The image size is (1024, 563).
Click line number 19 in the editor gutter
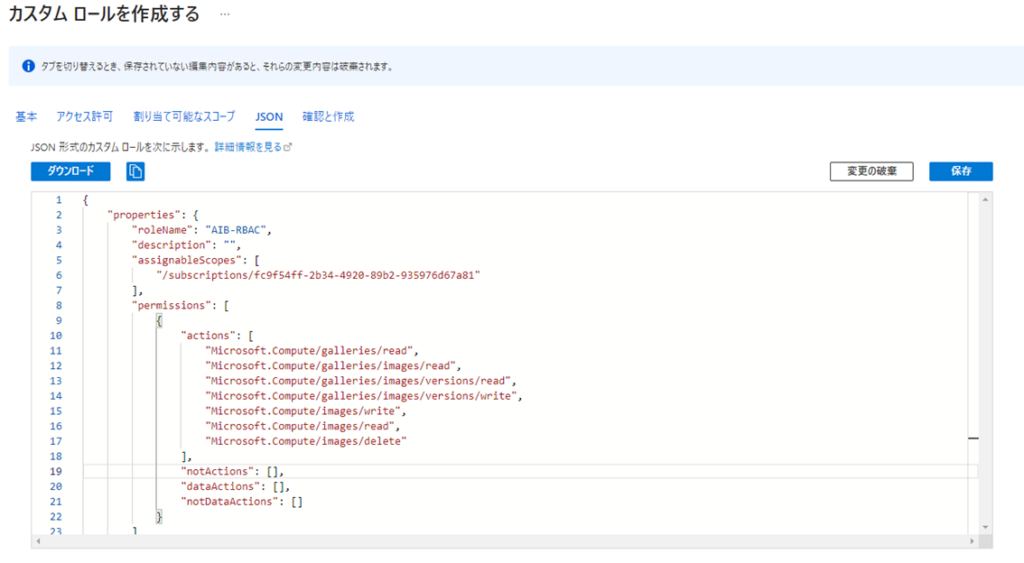[x=58, y=471]
